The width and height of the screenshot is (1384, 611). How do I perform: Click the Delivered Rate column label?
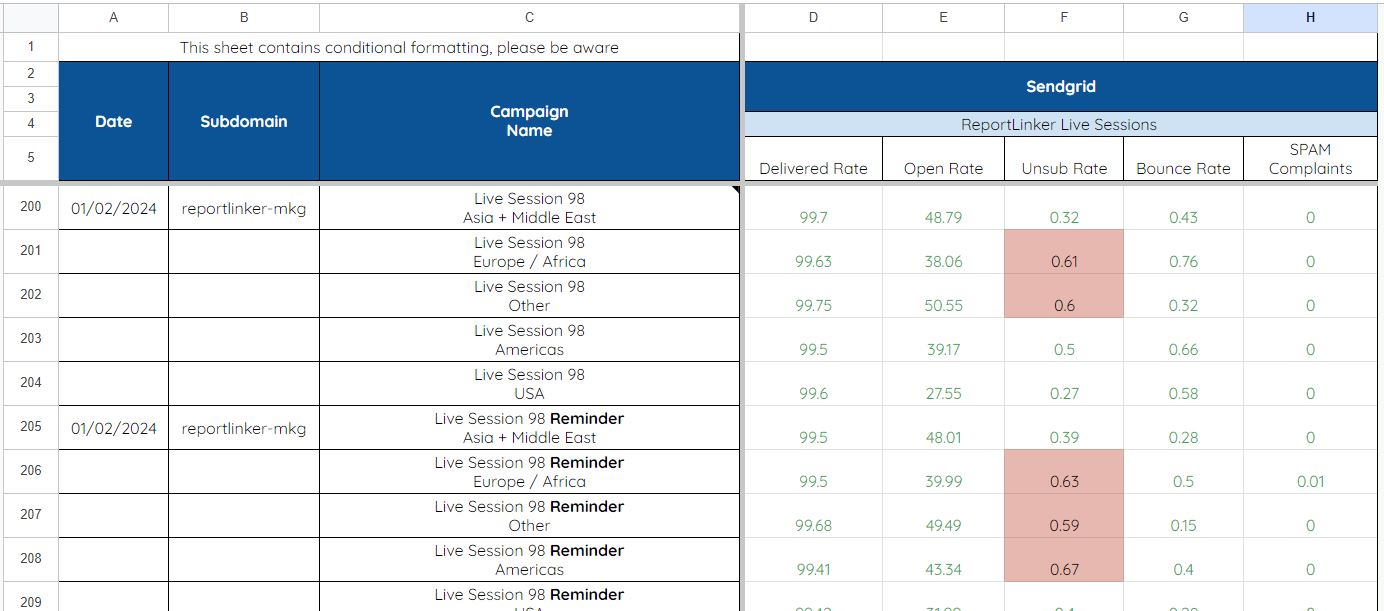click(x=813, y=159)
